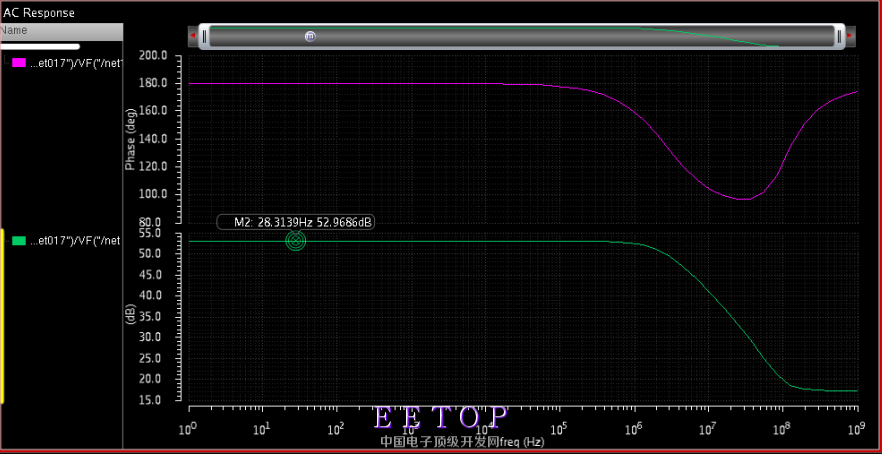The width and height of the screenshot is (882, 454).
Task: Click the Phase (deg) axis label
Action: [x=130, y=139]
